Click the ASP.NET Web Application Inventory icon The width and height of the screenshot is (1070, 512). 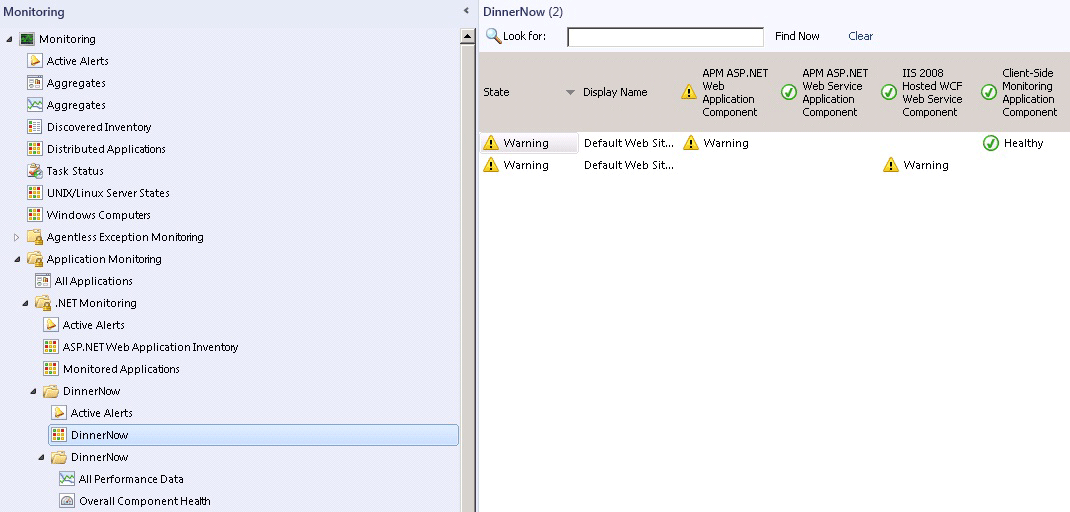[51, 347]
